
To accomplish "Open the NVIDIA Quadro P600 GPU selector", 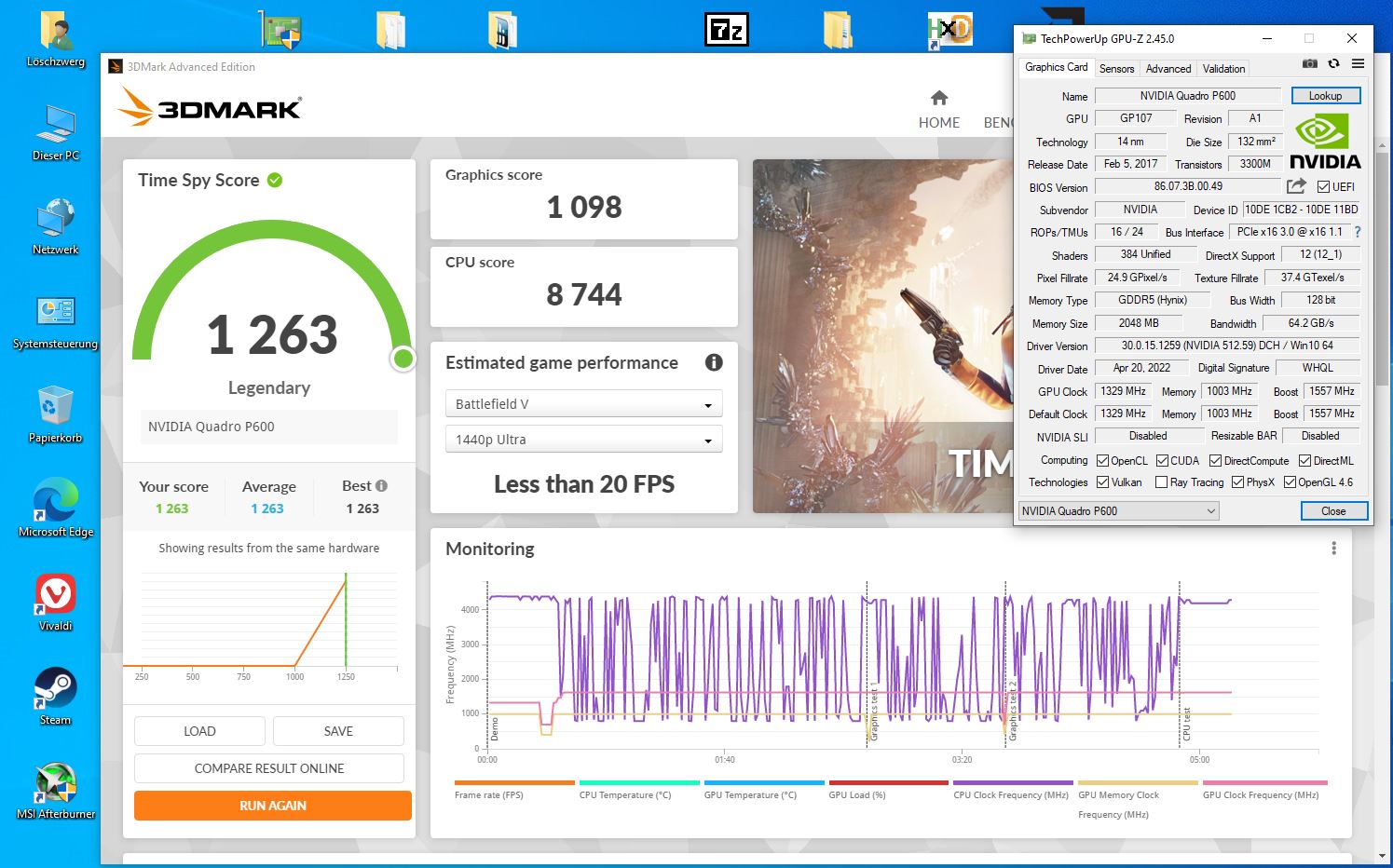I will [1118, 510].
